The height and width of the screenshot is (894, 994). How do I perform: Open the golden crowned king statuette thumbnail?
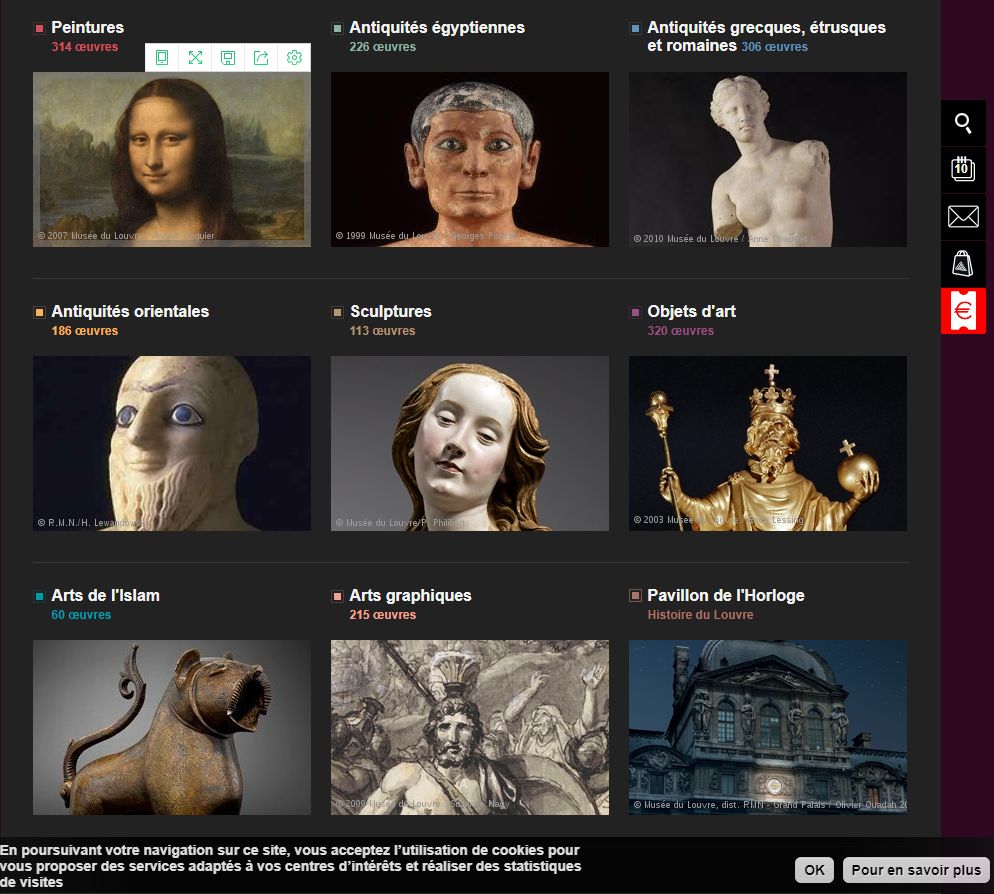768,443
